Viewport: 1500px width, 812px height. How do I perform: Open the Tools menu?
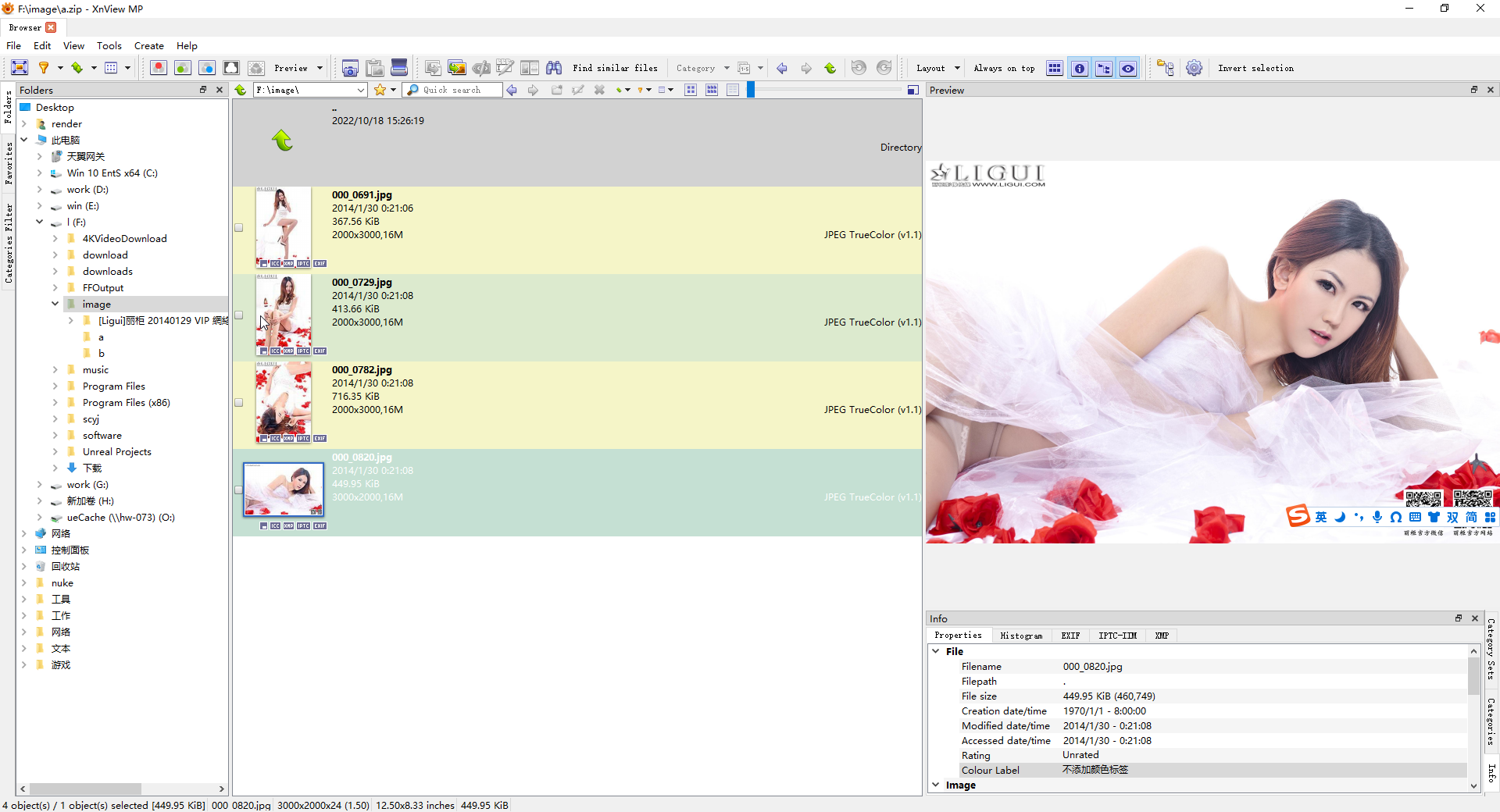tap(109, 46)
